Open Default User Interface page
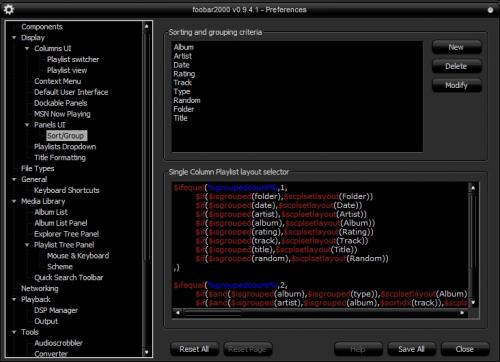 point(71,92)
